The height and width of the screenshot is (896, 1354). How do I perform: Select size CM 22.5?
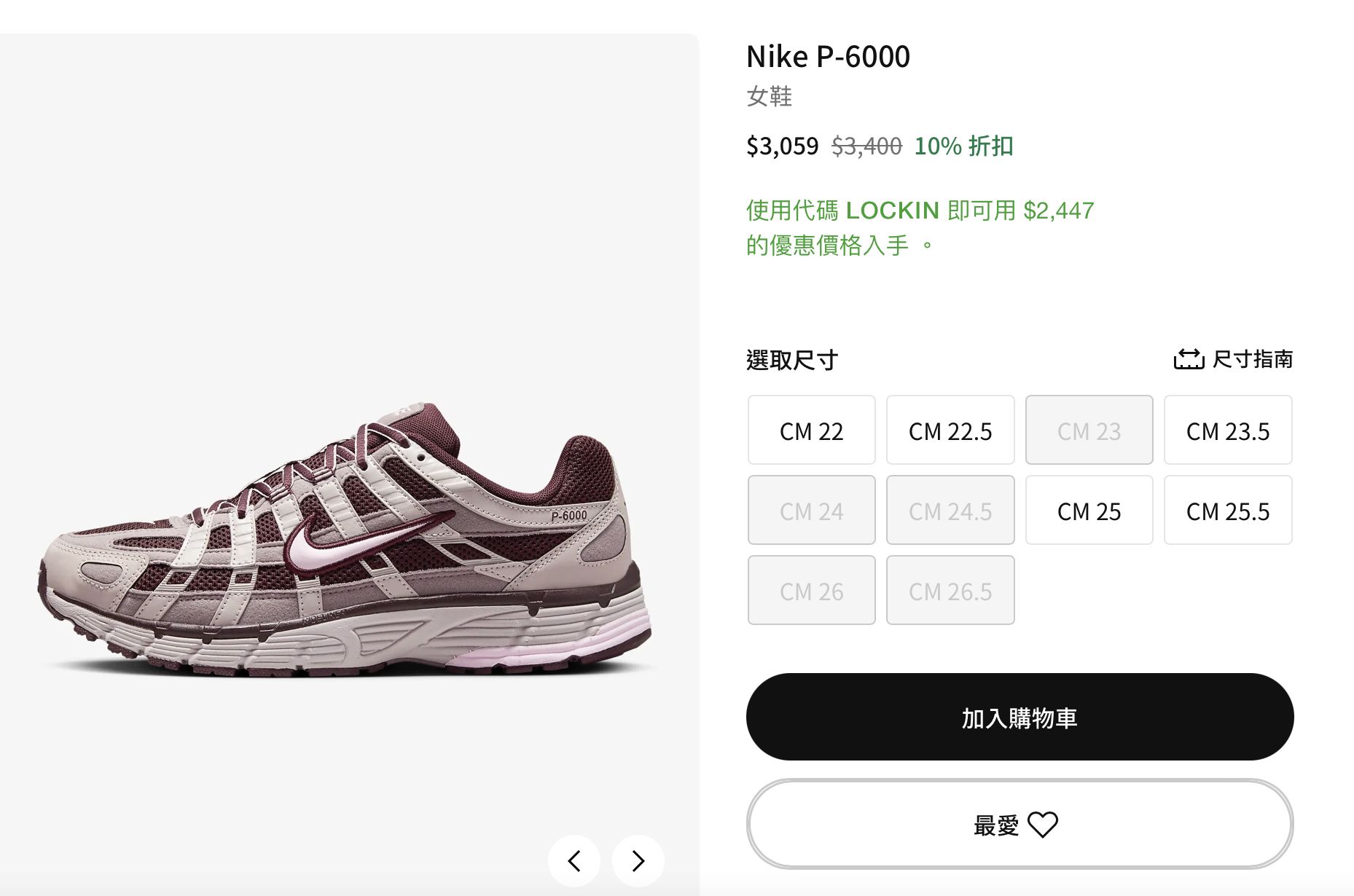click(x=950, y=431)
